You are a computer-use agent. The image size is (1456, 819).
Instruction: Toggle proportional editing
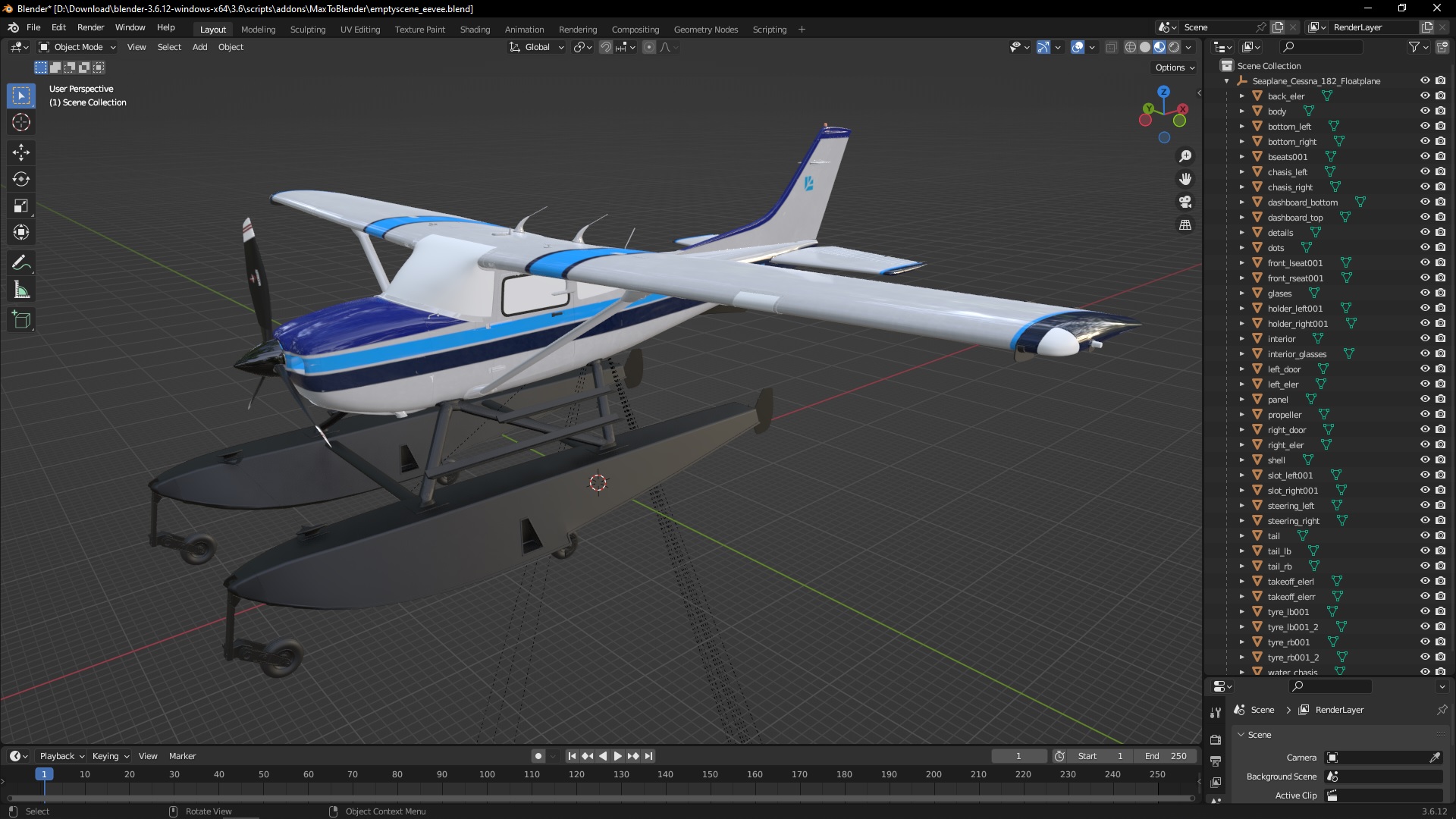[x=649, y=47]
